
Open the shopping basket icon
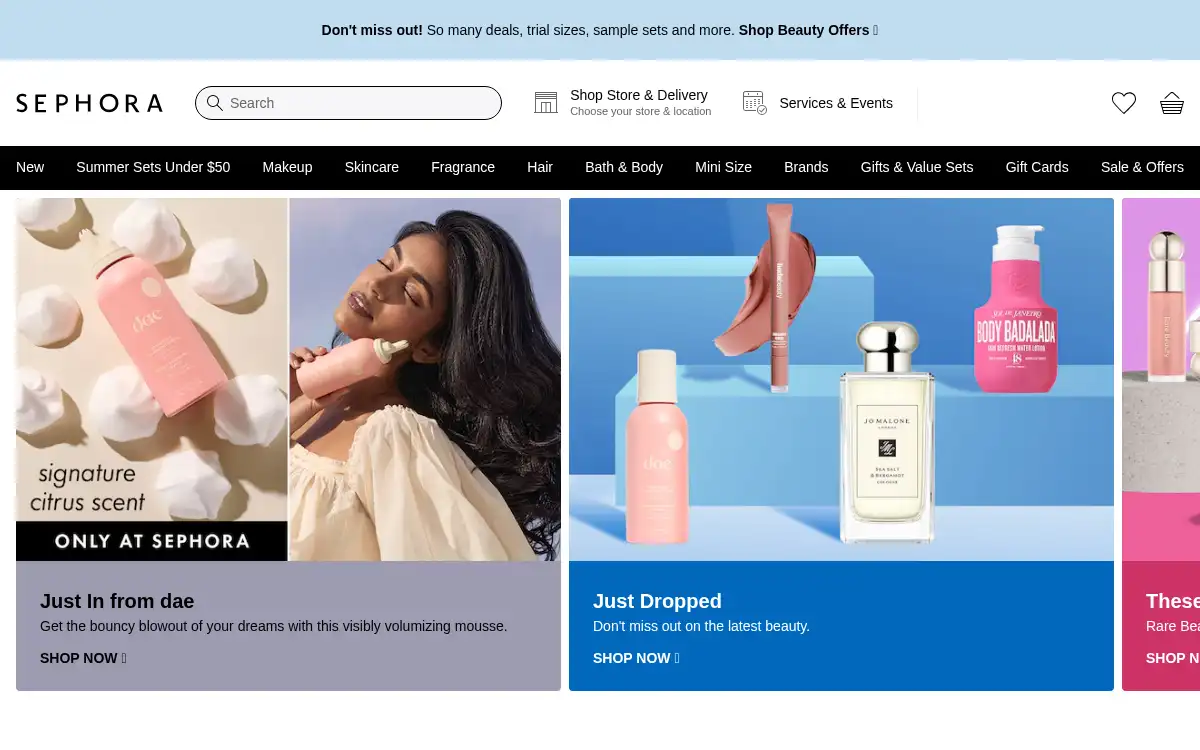(x=1172, y=103)
